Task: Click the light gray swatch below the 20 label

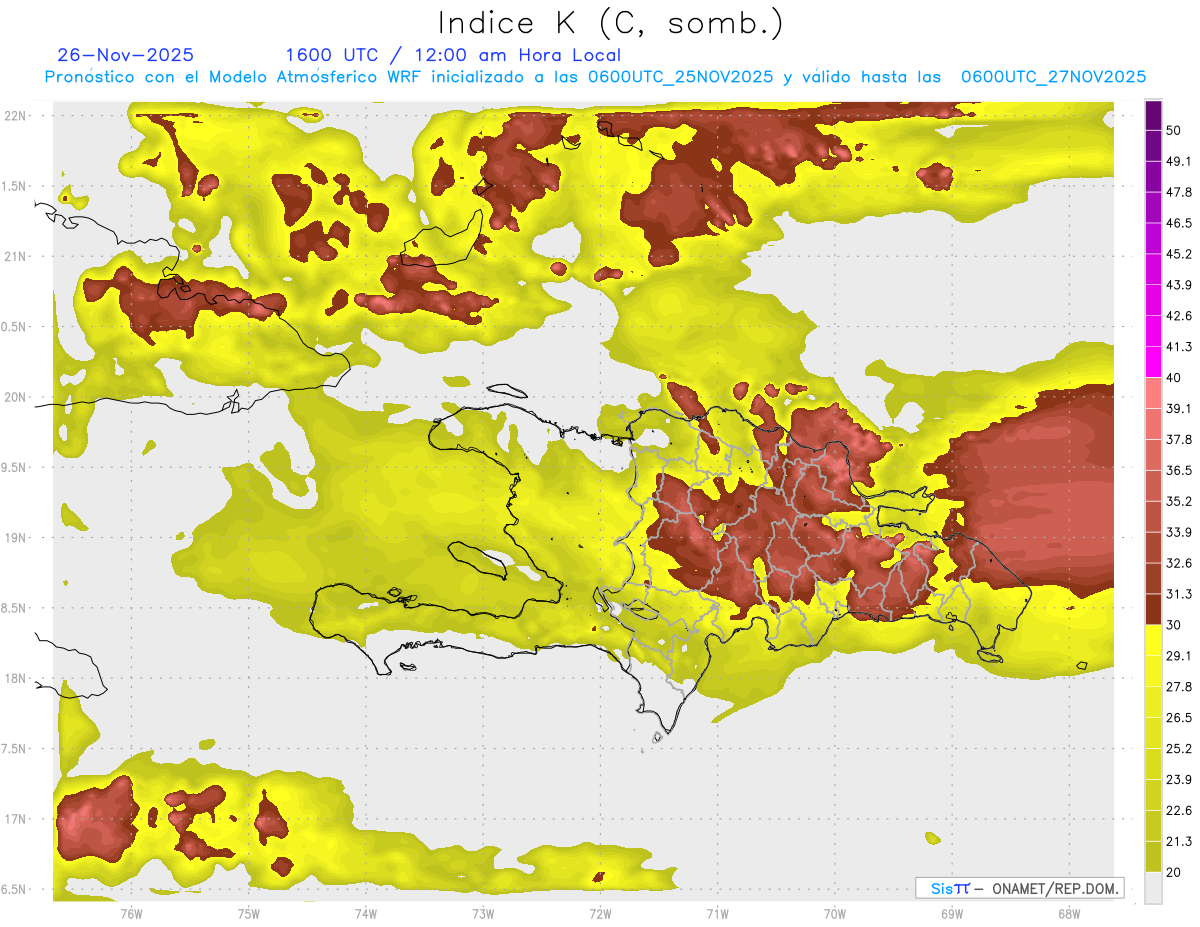Action: pyautogui.click(x=1153, y=888)
